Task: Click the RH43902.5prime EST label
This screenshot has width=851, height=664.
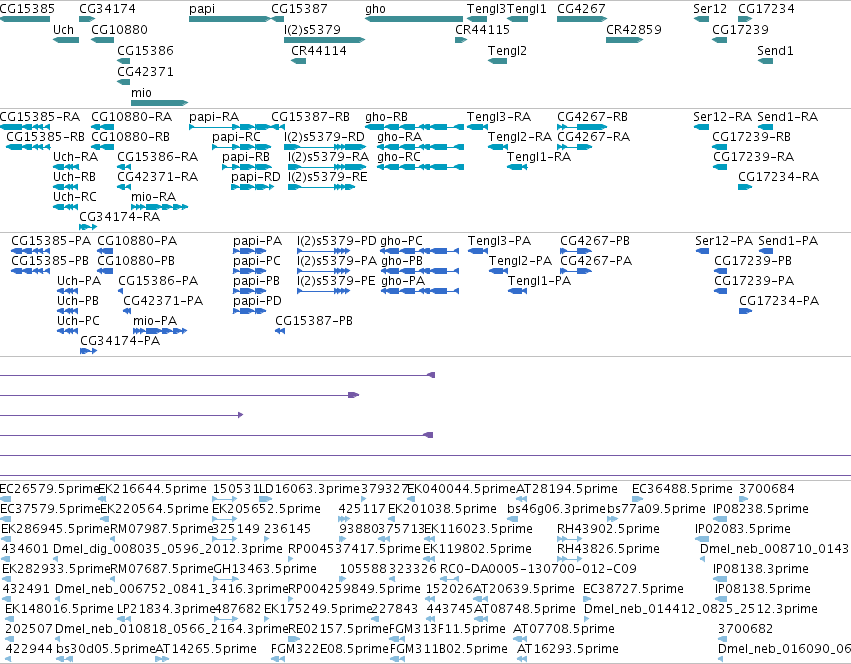Action: coord(608,529)
